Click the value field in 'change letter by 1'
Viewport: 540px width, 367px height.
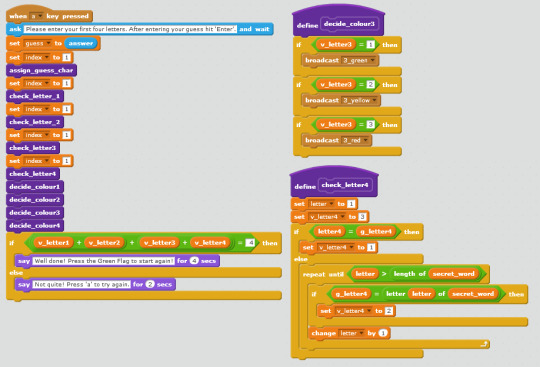383,333
